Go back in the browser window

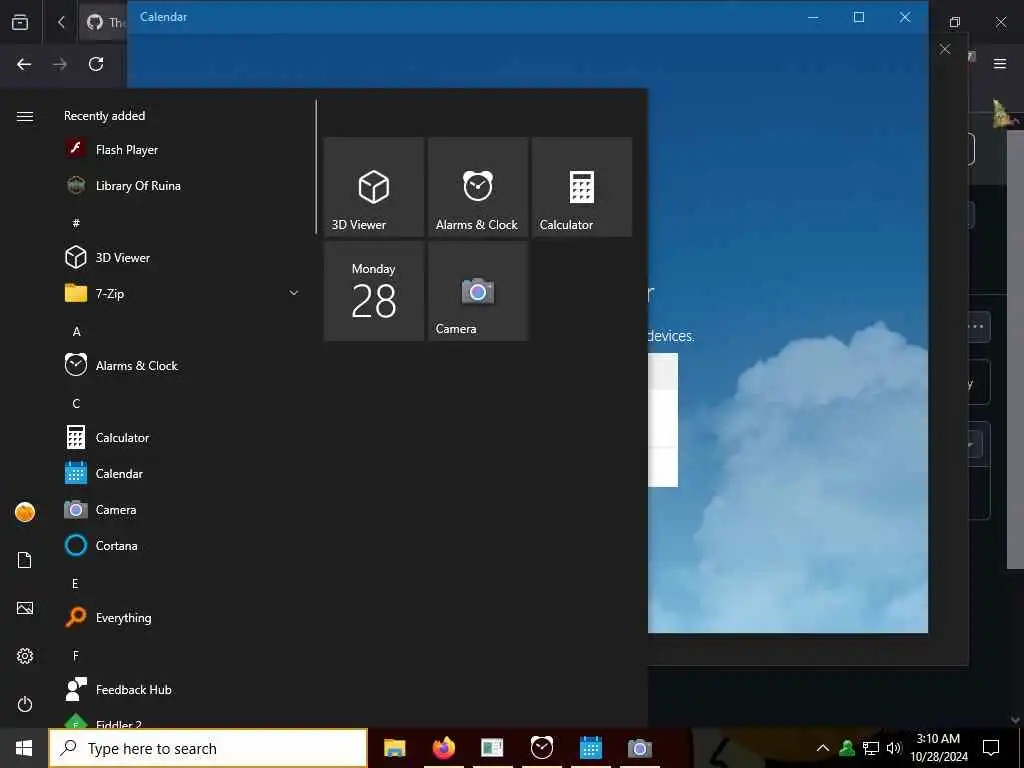pos(24,64)
